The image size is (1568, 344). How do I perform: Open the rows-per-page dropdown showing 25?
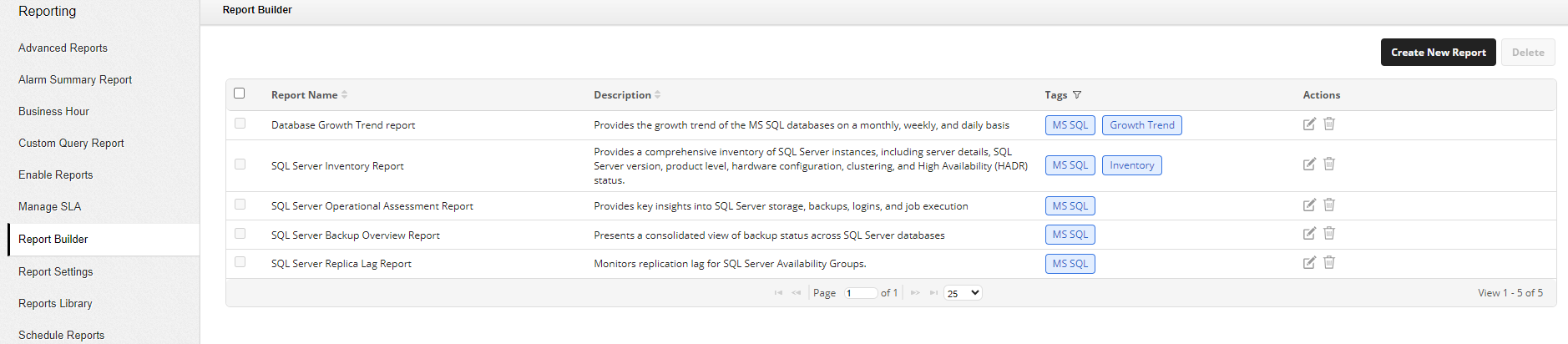(963, 293)
